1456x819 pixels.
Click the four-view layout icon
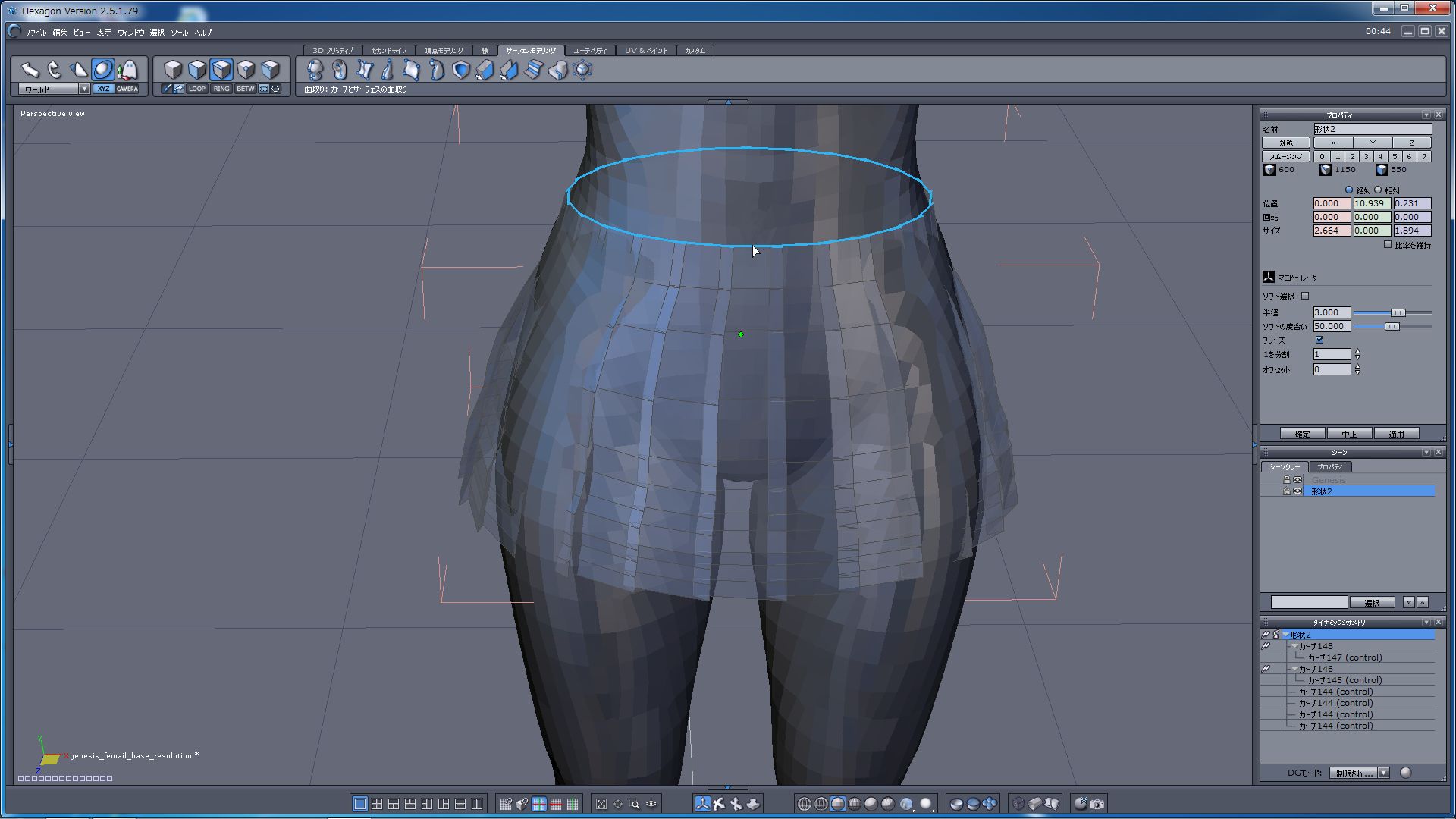click(x=377, y=804)
